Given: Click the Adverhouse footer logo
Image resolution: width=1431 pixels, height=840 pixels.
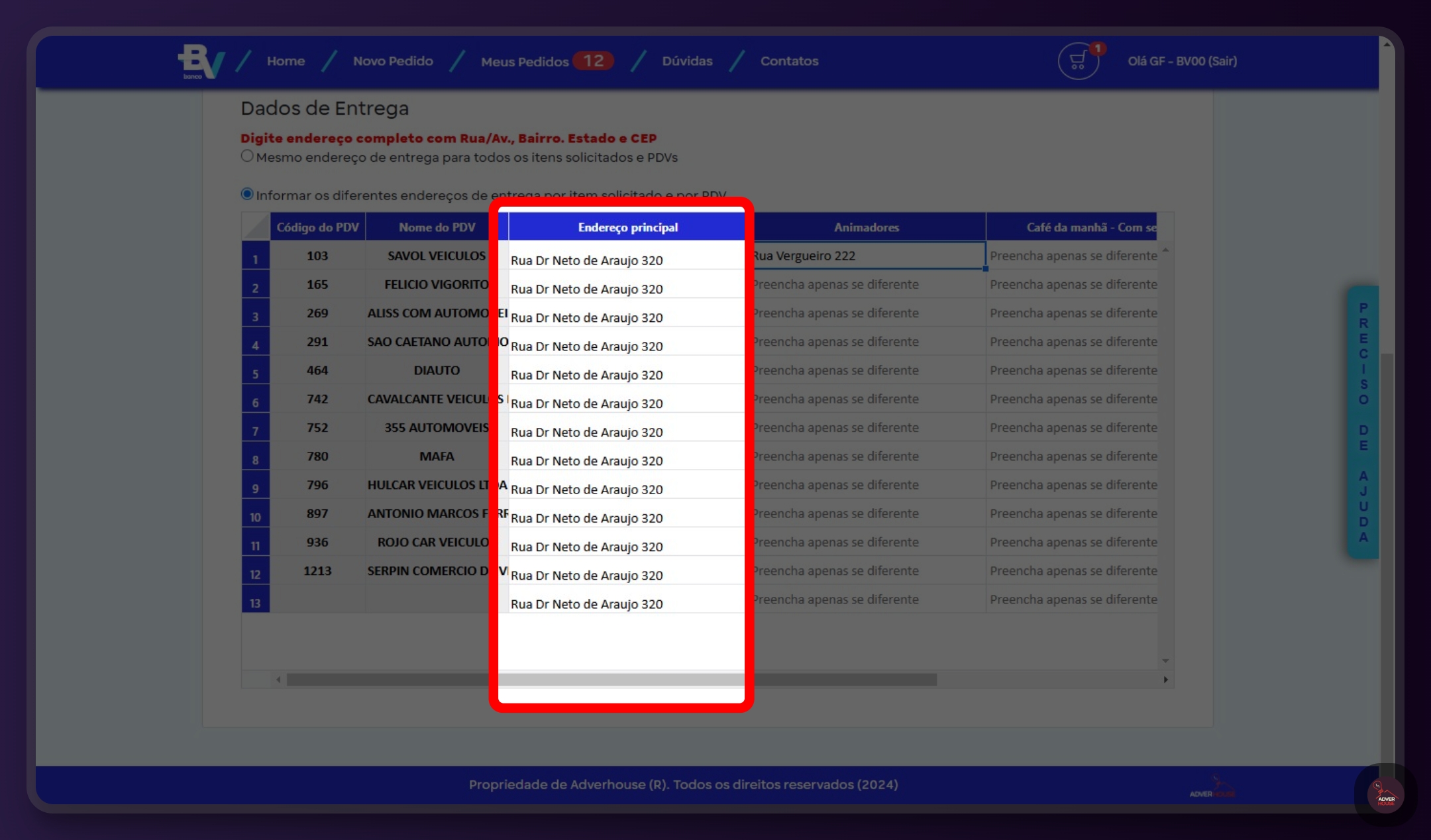Looking at the screenshot, I should click(x=1212, y=787).
